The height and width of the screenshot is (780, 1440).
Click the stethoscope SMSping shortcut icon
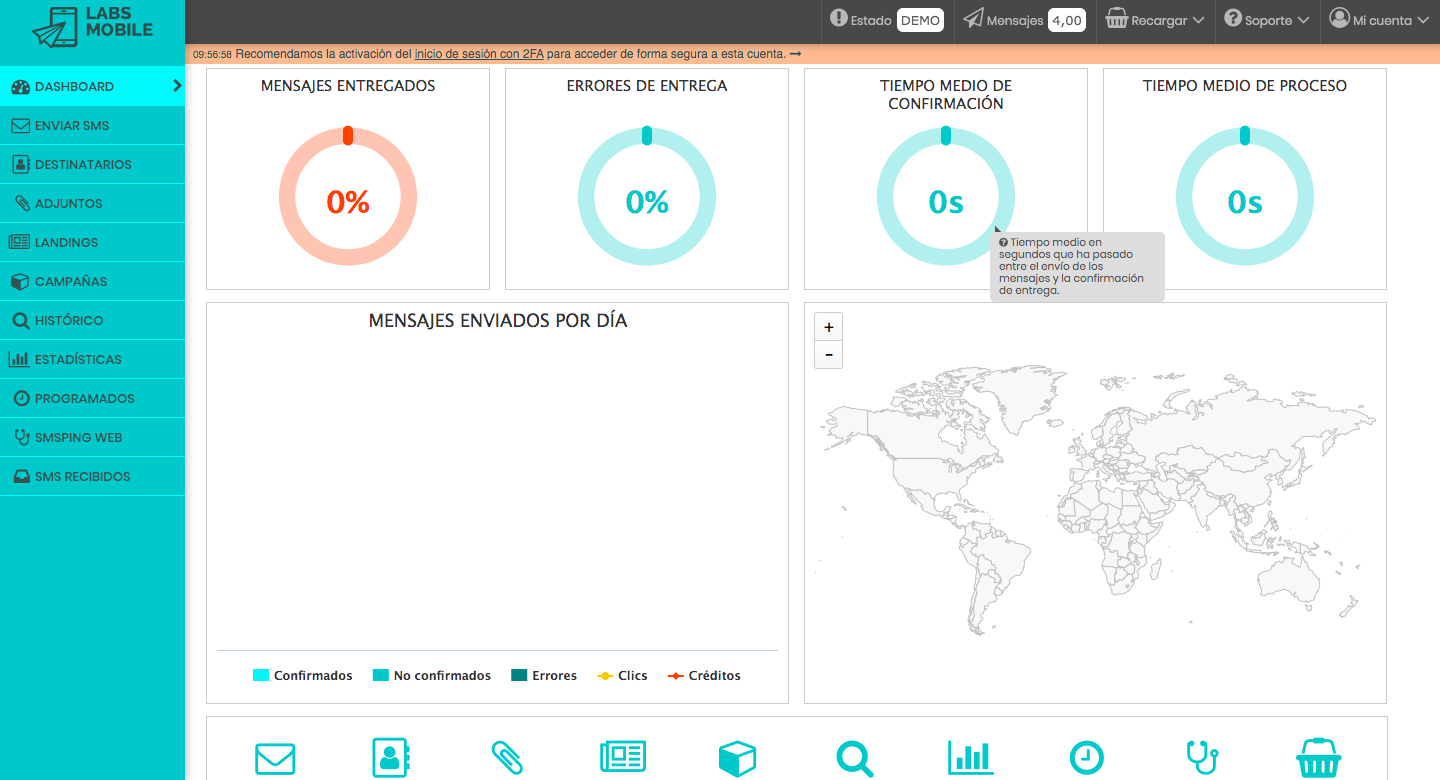tap(1202, 759)
